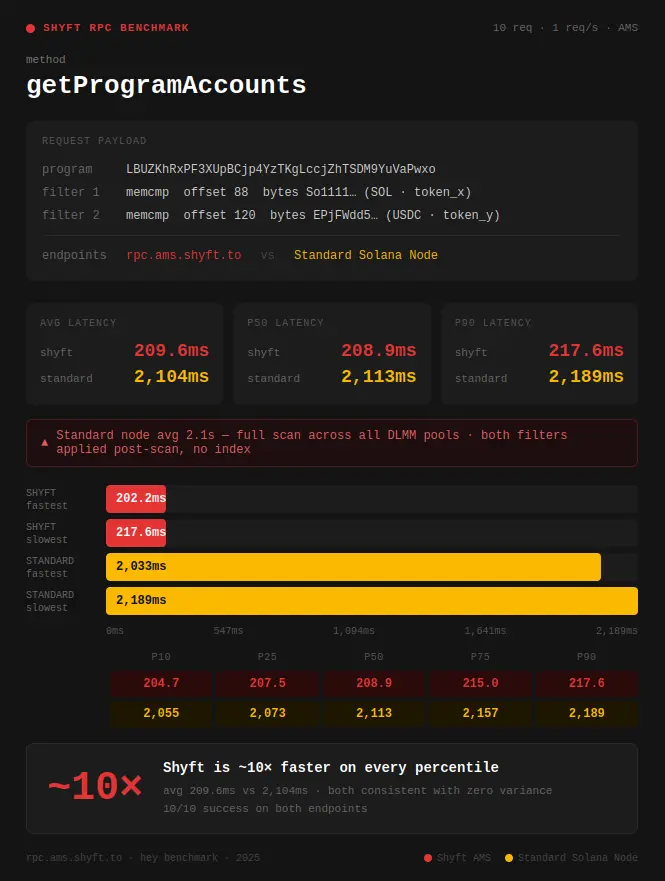The width and height of the screenshot is (665, 881).
Task: Click the P50 LATENCY shyft value 208.9ms
Action: tap(379, 351)
